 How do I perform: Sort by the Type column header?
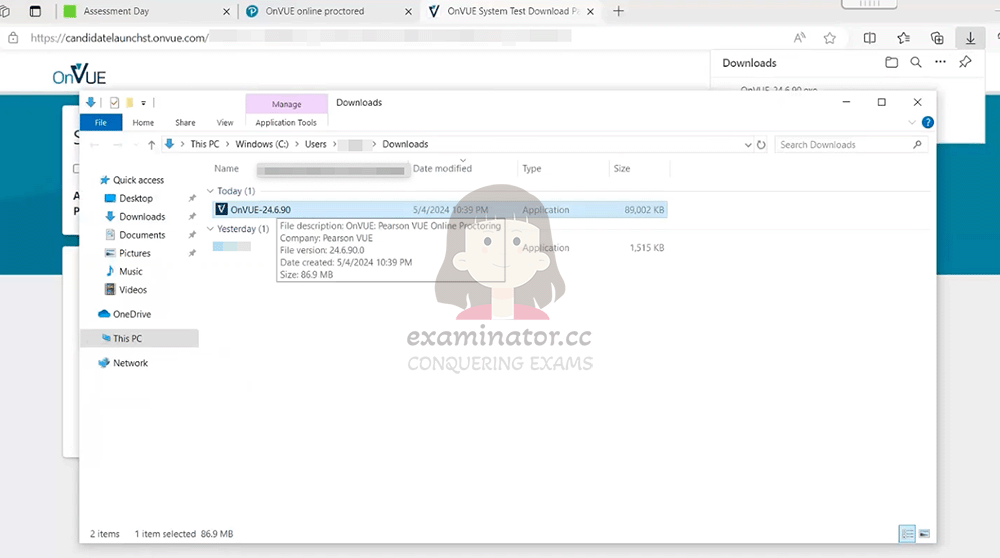[531, 168]
